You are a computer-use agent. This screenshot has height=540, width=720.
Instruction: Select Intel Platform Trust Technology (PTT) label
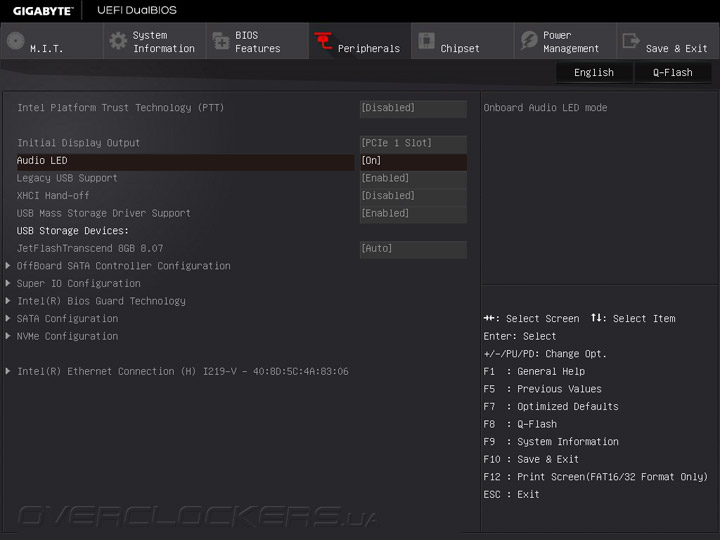click(120, 108)
